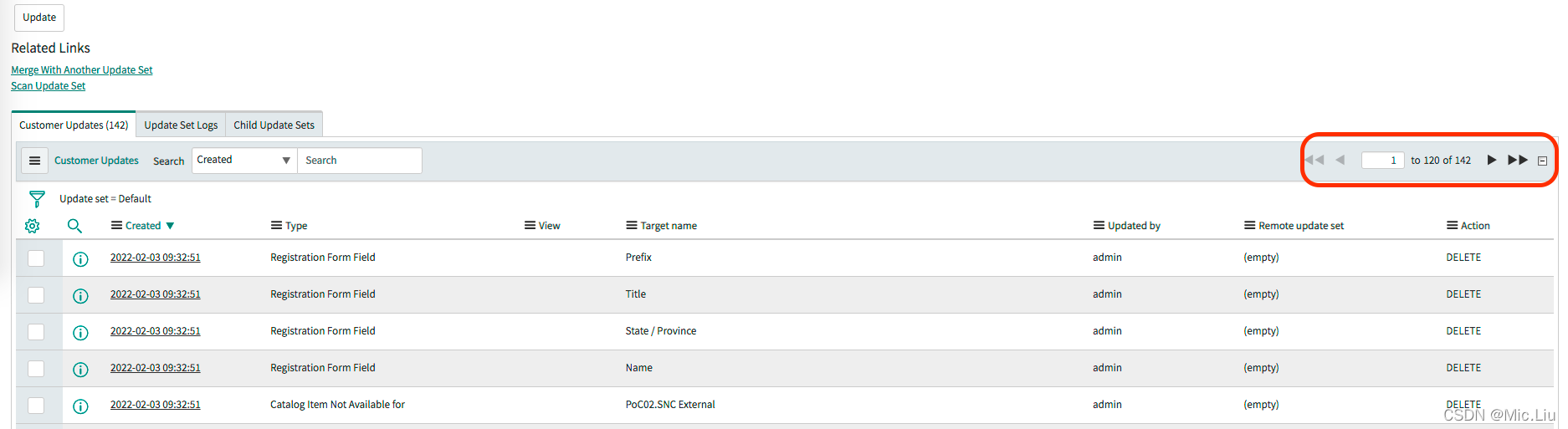1568x429 pixels.
Task: Jump to the last page arrow
Action: [1517, 160]
